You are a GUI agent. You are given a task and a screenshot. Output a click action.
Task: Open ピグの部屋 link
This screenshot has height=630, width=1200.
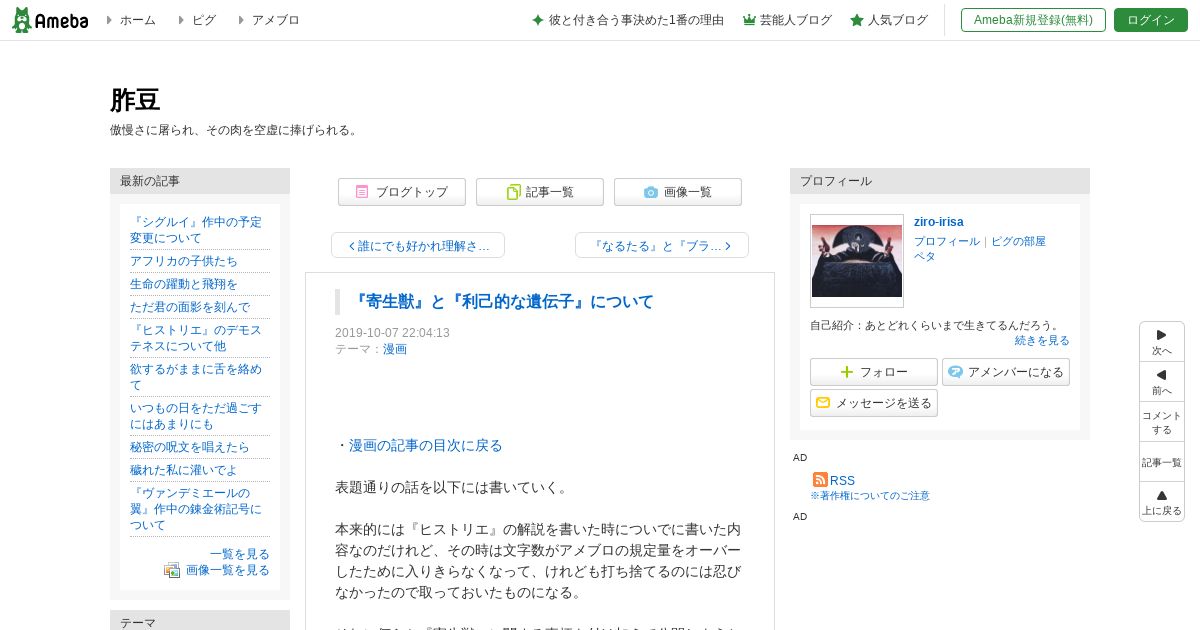(1018, 241)
